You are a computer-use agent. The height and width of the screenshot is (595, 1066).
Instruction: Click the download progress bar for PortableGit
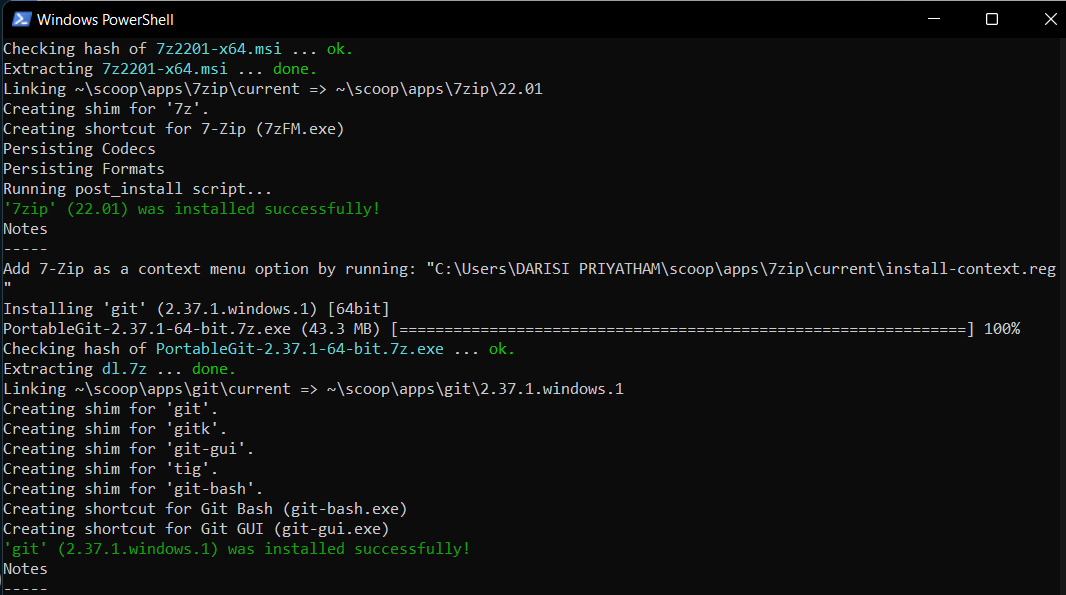coord(682,329)
